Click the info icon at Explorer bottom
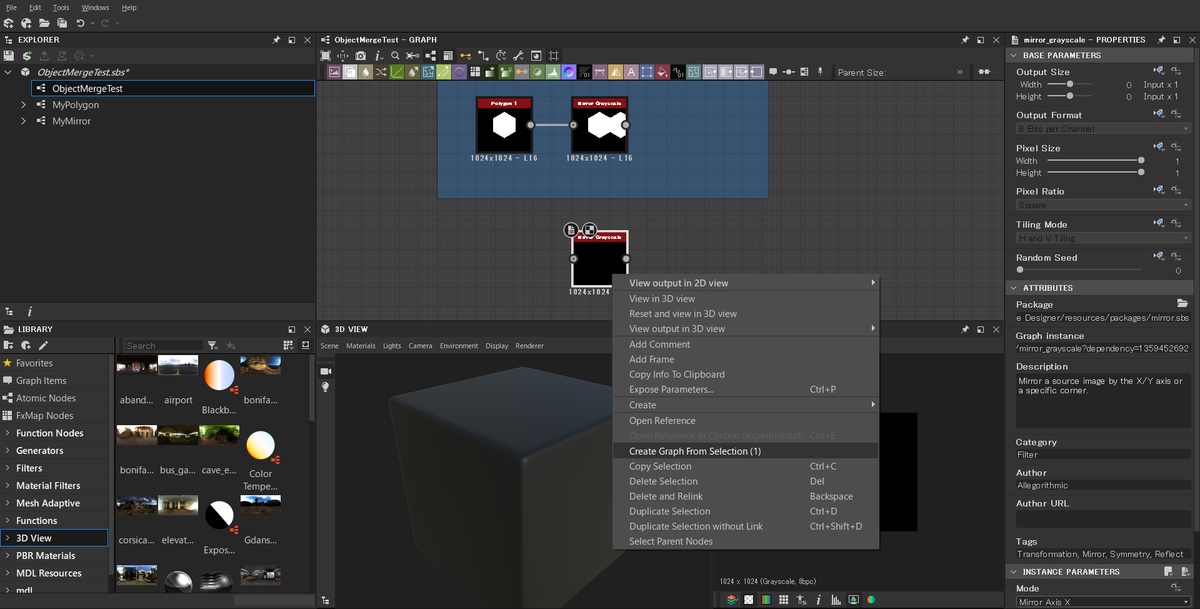Image resolution: width=1200 pixels, height=609 pixels. coord(29,312)
